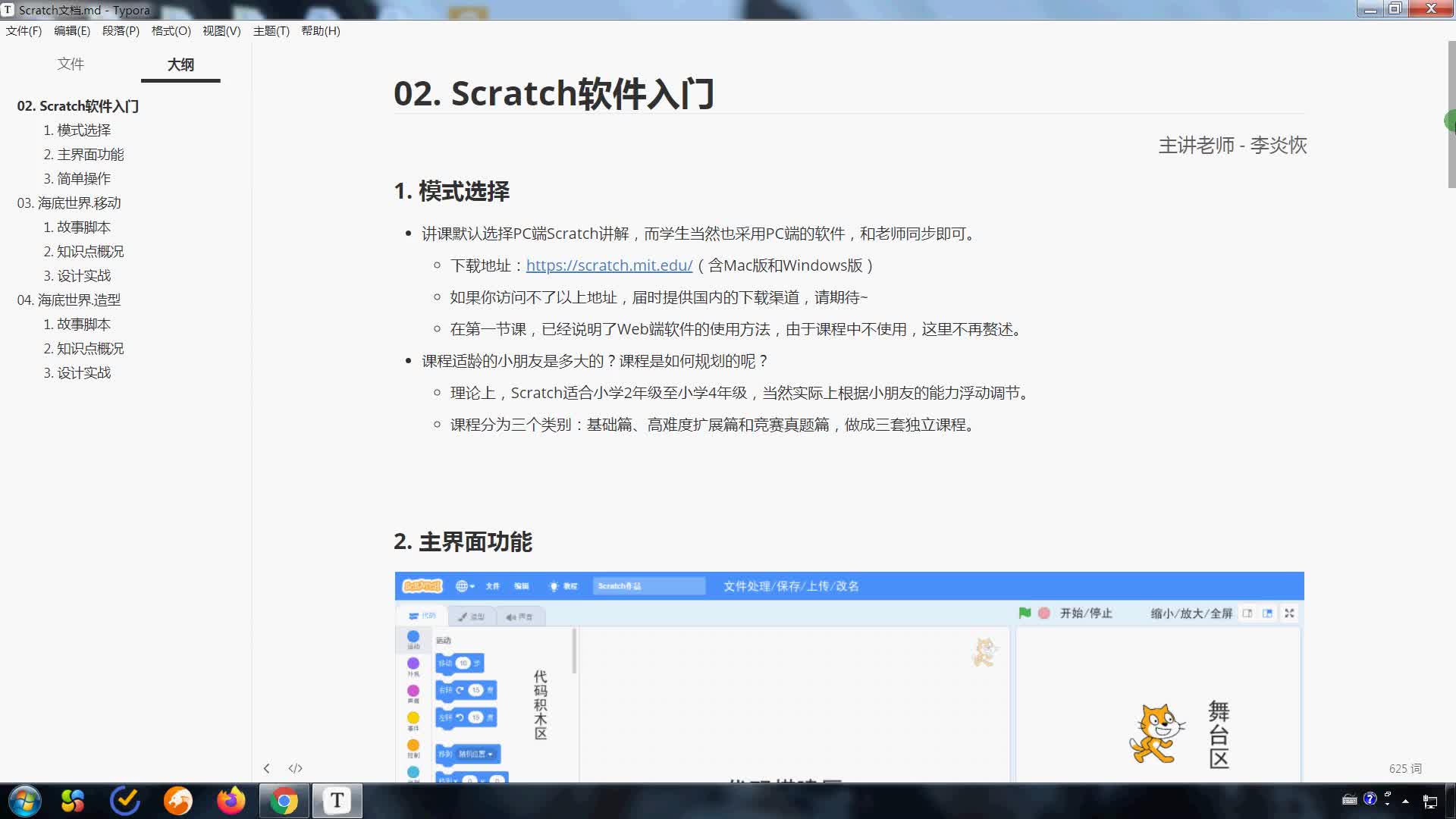Image resolution: width=1456 pixels, height=819 pixels.
Task: Open the Windows Start menu
Action: click(24, 801)
